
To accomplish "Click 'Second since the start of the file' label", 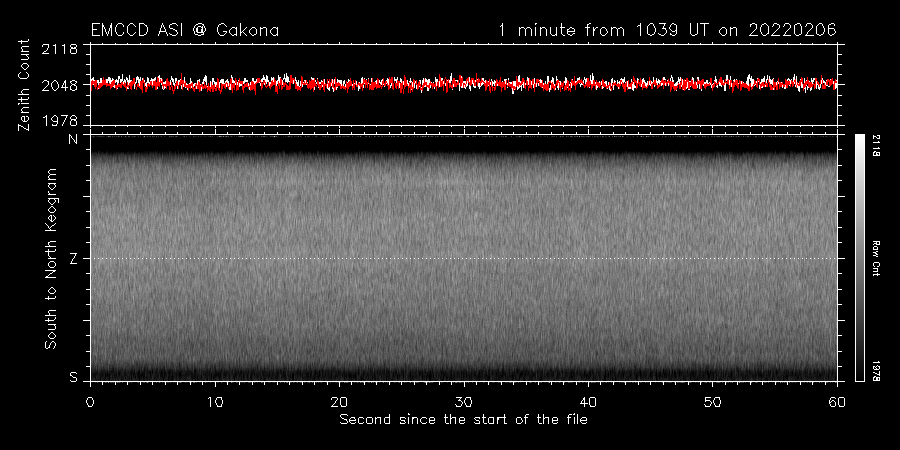I will tap(463, 420).
